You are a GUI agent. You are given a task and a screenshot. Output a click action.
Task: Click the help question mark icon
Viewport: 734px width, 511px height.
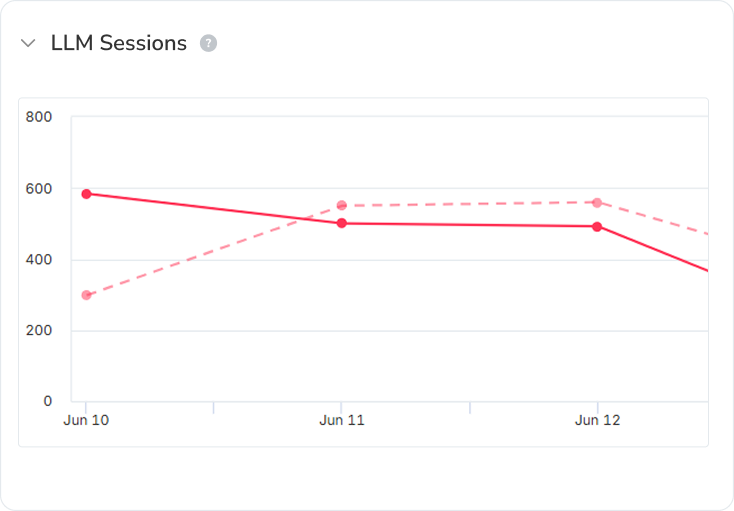point(208,43)
